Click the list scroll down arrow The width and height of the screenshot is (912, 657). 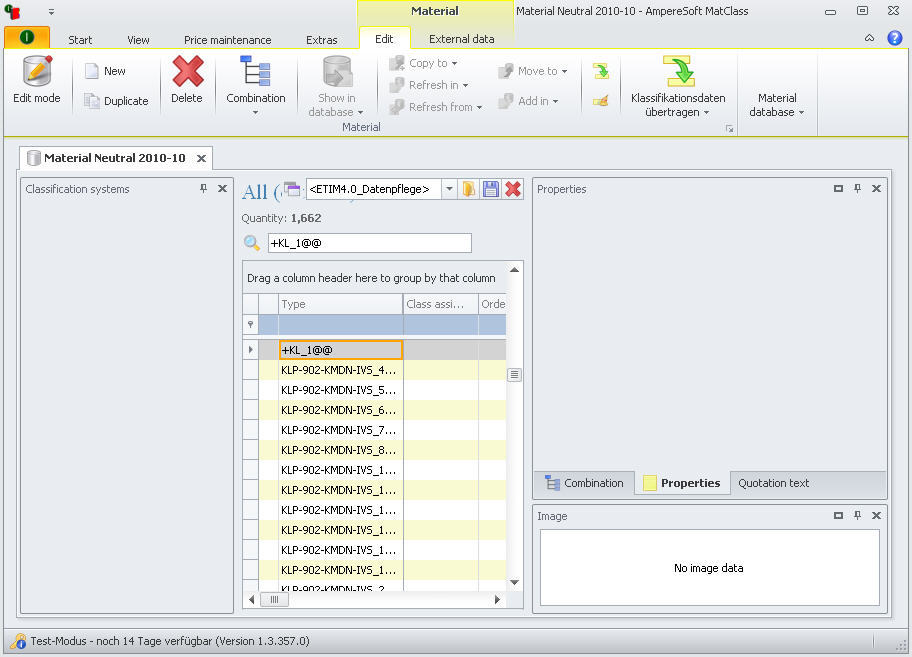coord(514,582)
